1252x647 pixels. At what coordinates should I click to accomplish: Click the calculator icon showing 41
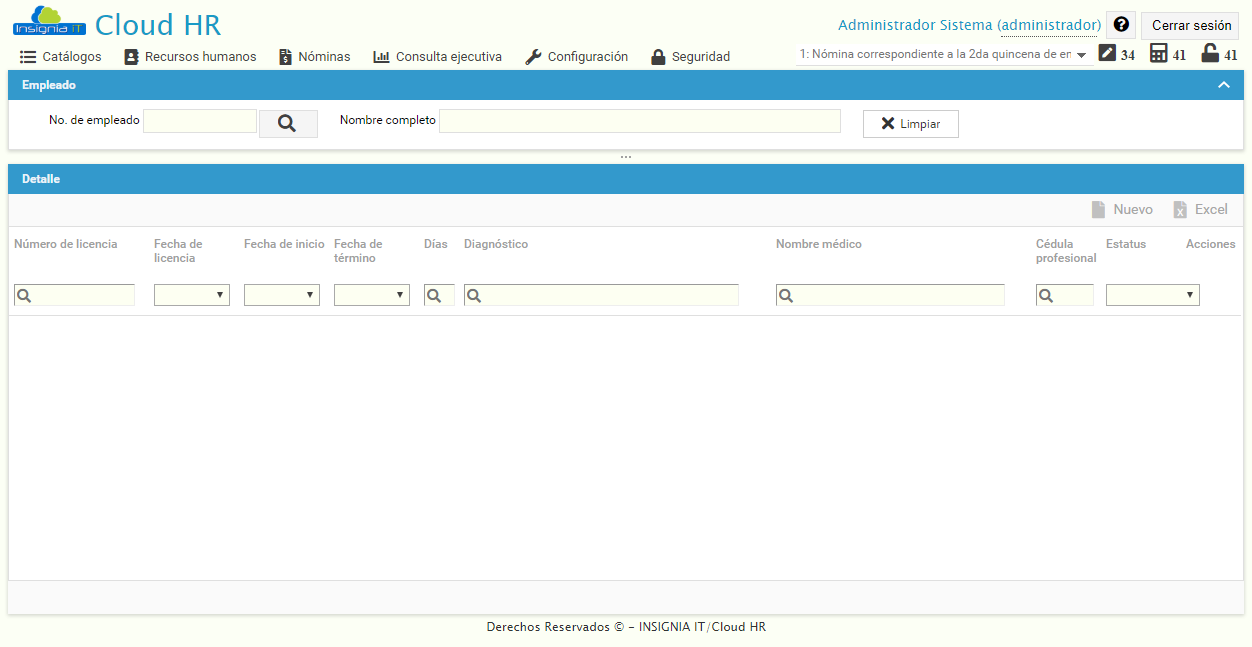point(1161,53)
